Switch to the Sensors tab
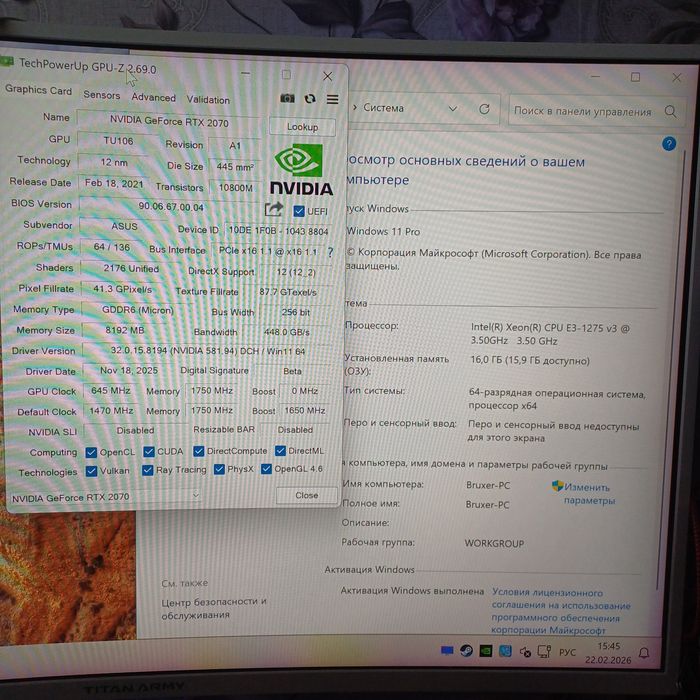Screen dimensions: 700x700 coord(102,95)
